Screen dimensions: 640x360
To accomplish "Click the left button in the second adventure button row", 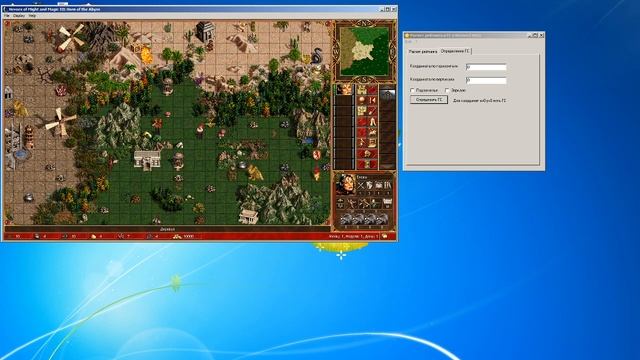I will [362, 100].
